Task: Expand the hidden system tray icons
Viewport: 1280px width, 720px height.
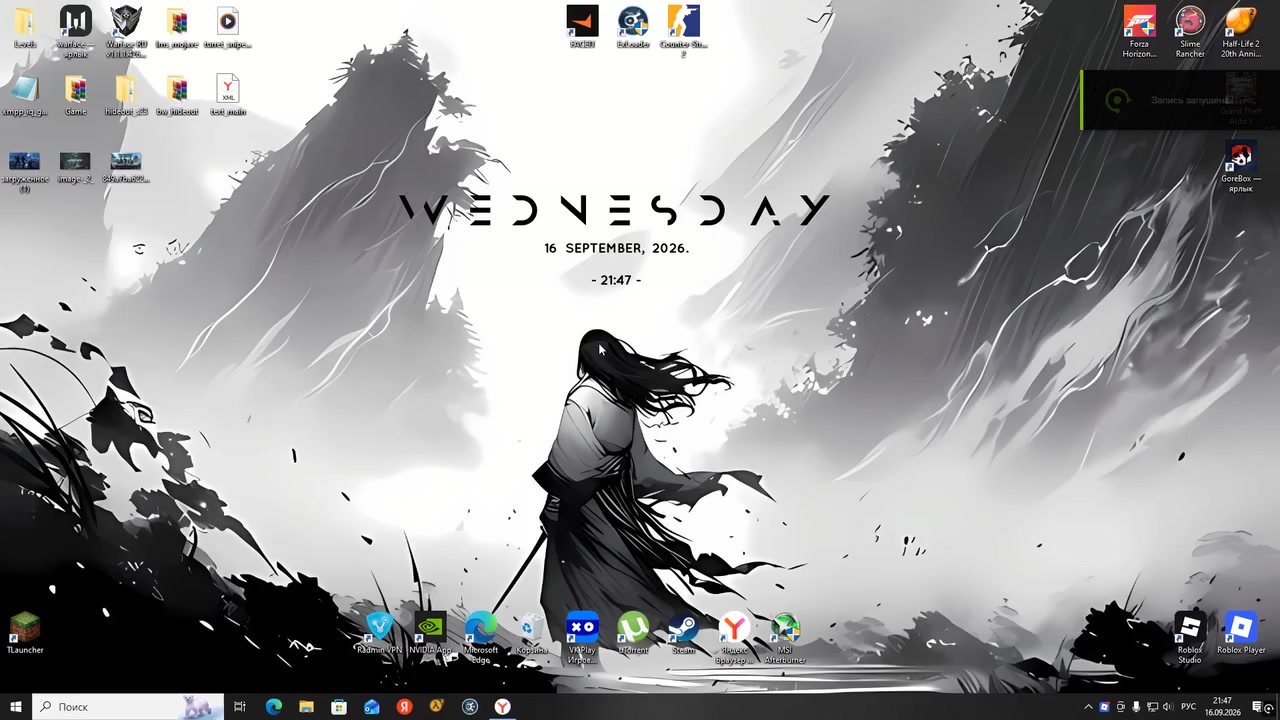Action: pos(1089,707)
